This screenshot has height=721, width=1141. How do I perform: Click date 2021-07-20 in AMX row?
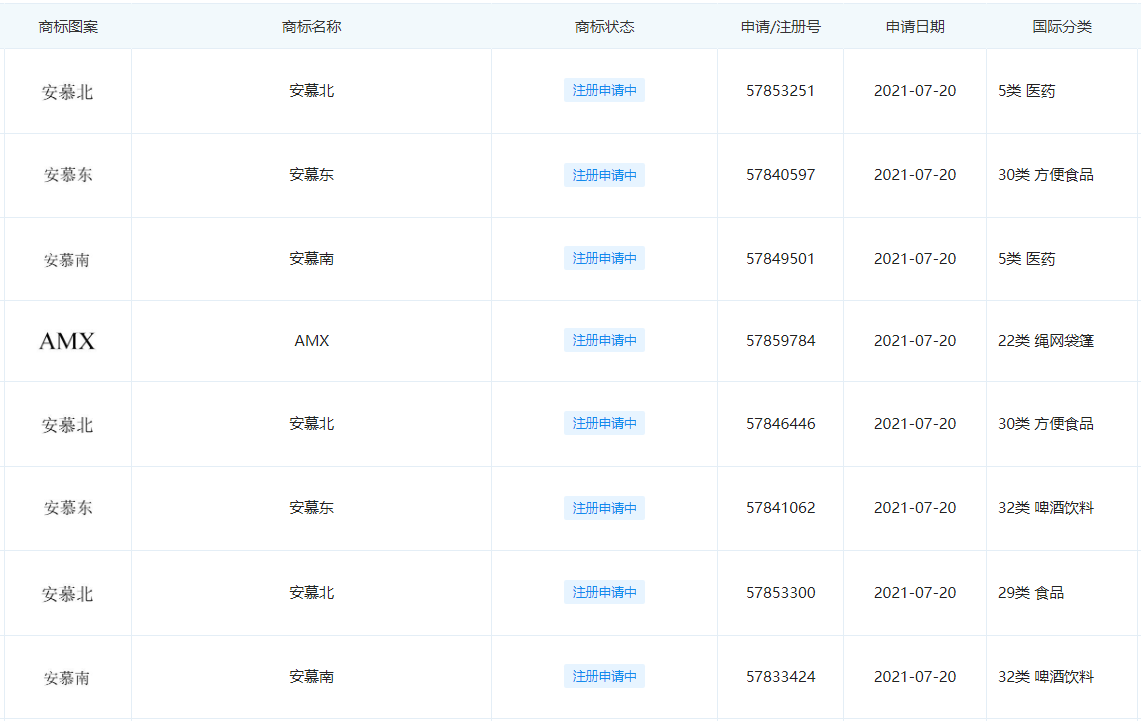coord(915,340)
